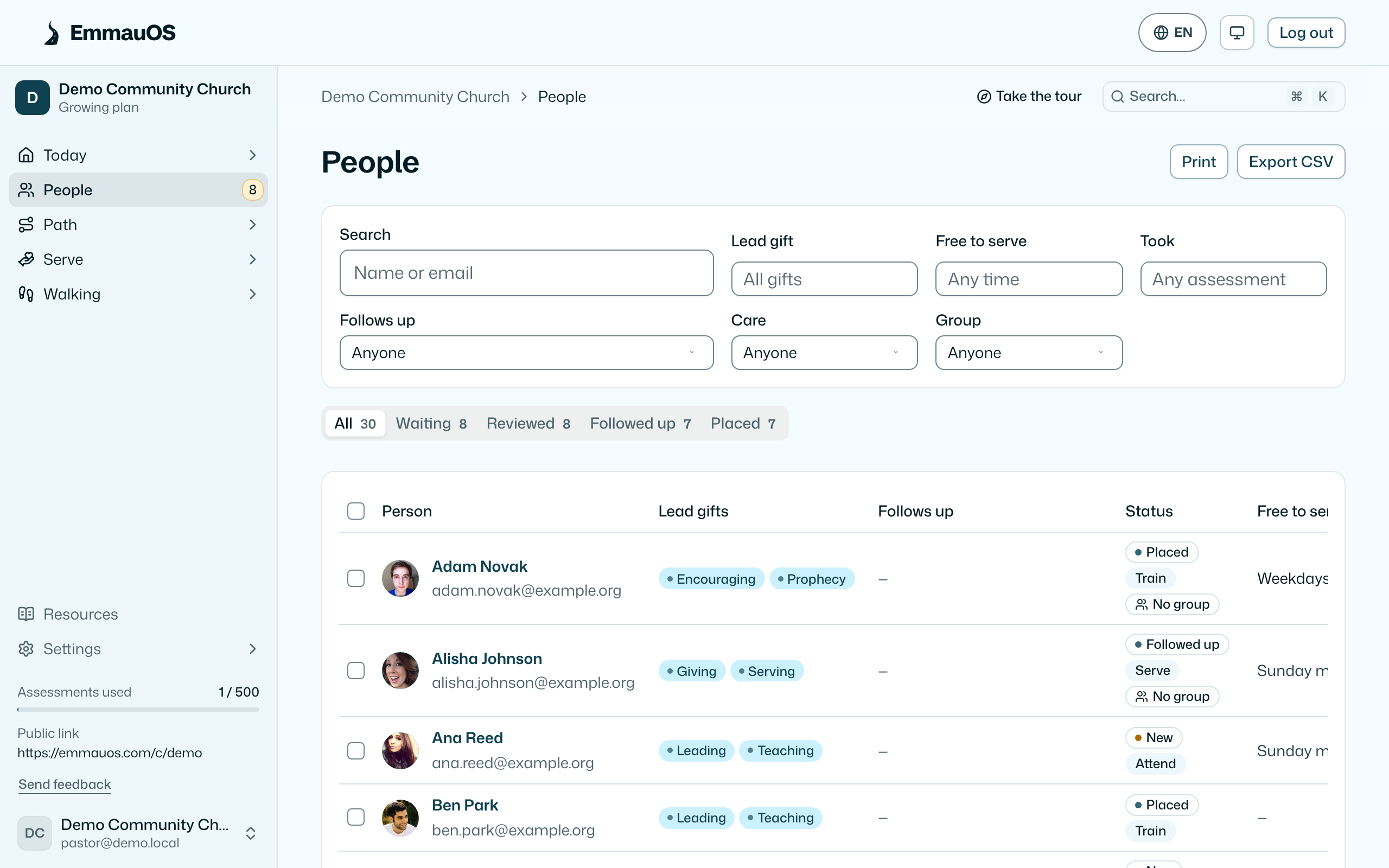The width and height of the screenshot is (1389, 868).
Task: Open the globe EN language selector
Action: [x=1172, y=33]
